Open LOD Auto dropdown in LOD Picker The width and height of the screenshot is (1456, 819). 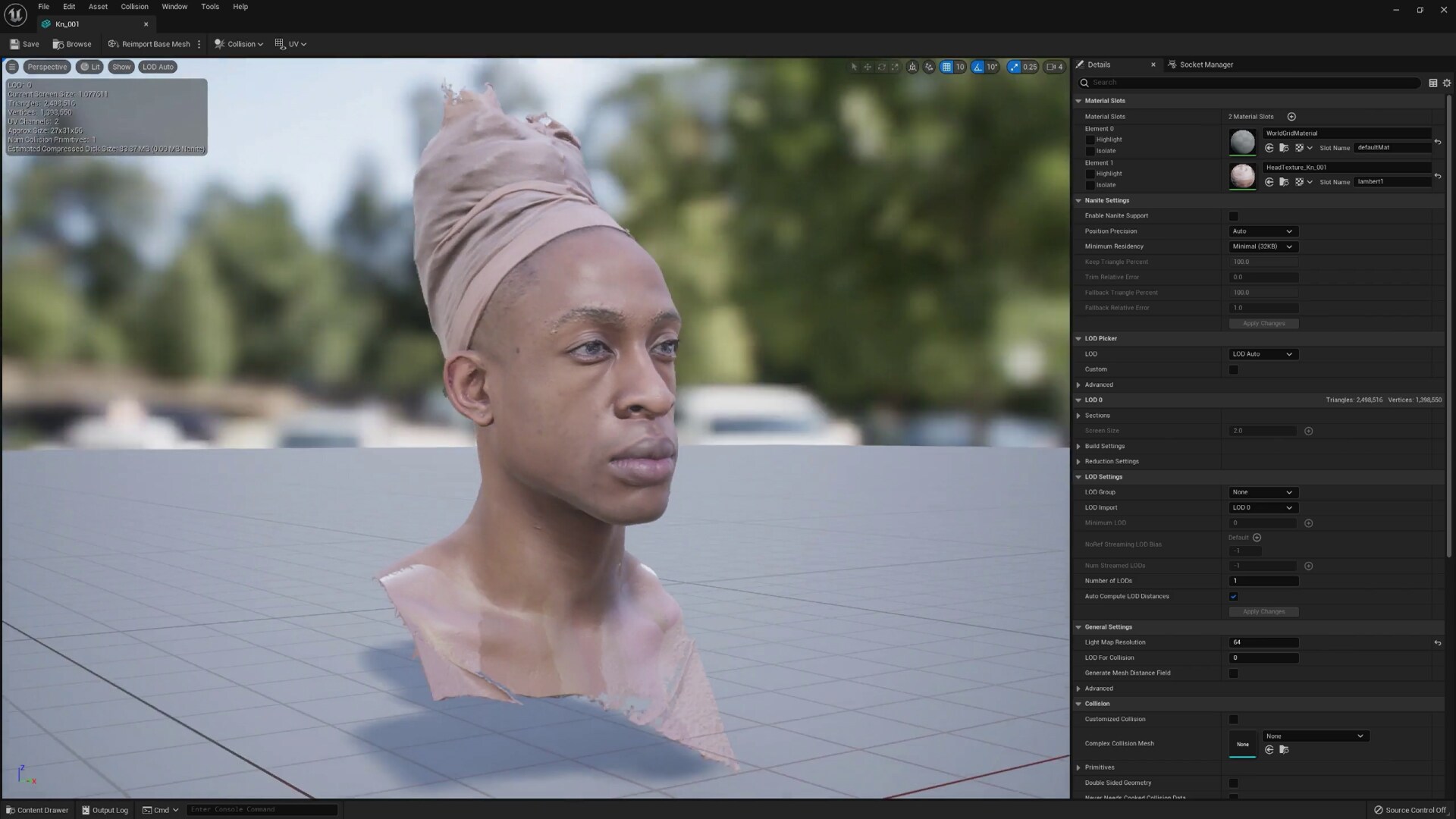(x=1263, y=354)
